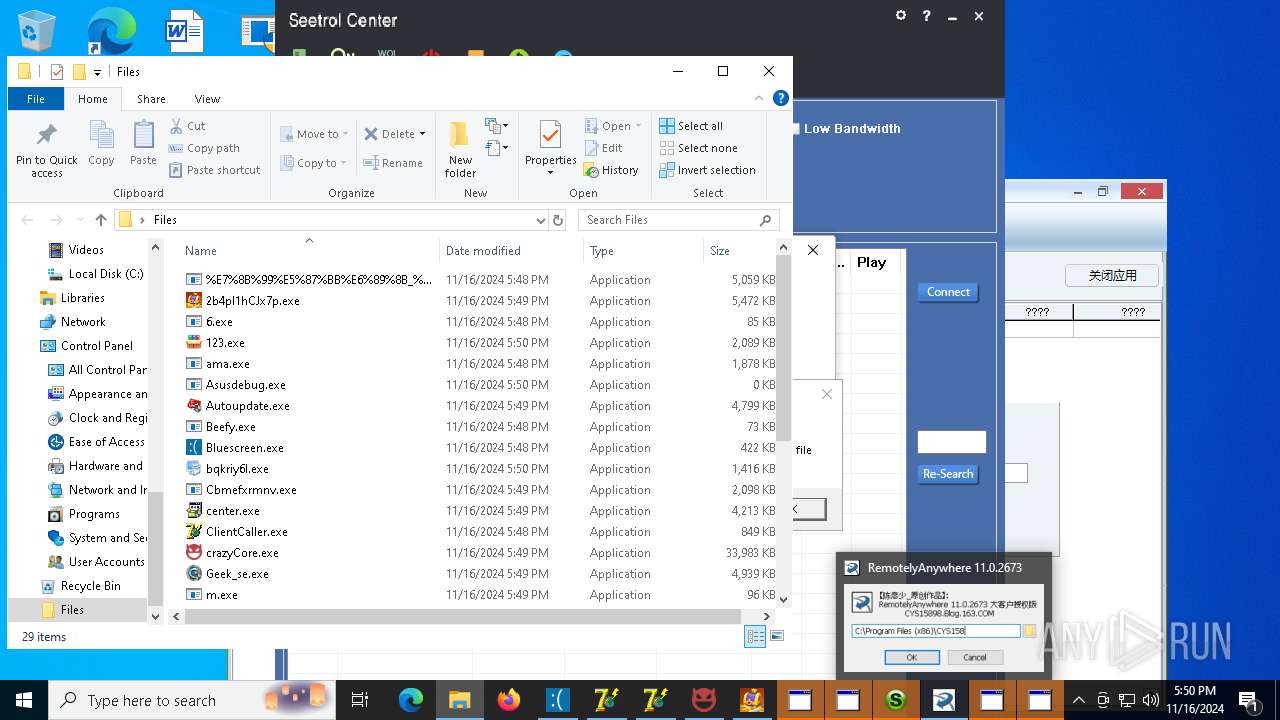Viewport: 1280px width, 720px height.
Task: Open the New item dropdown icon
Action: coord(496,126)
